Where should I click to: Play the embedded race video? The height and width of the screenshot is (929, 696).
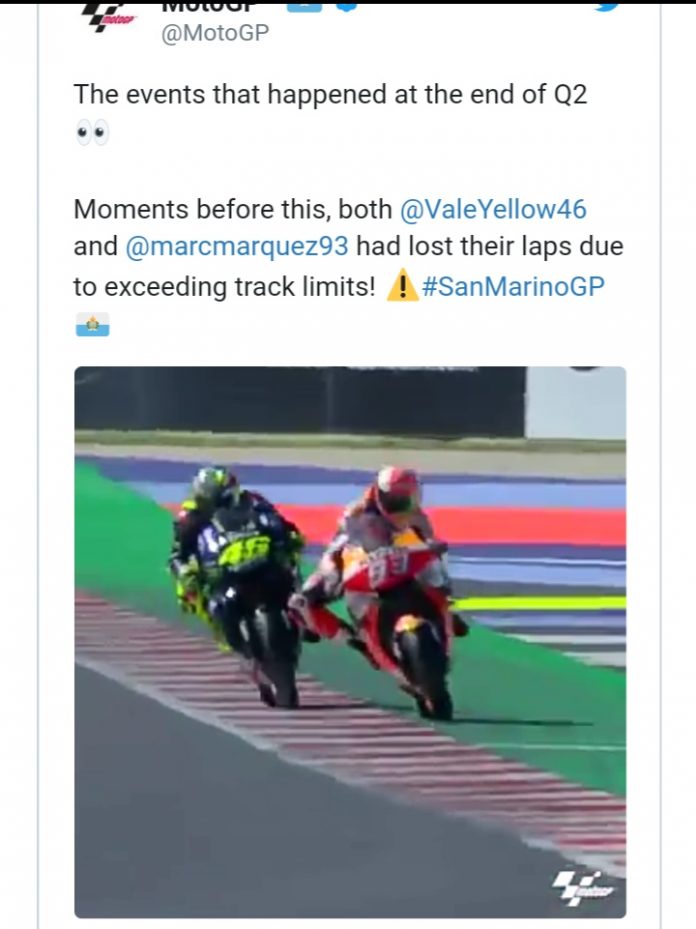point(350,641)
